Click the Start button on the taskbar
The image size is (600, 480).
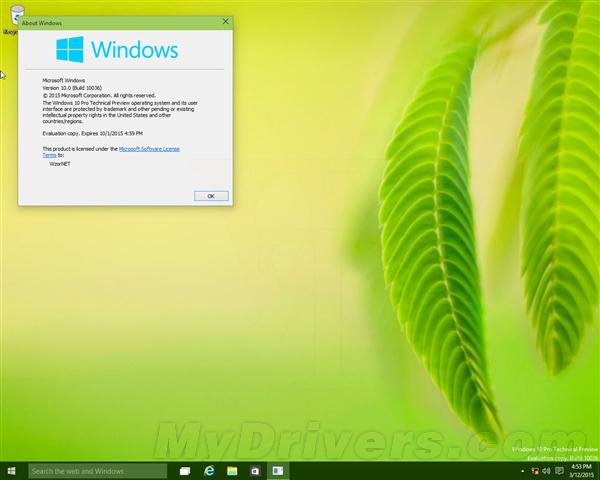point(12,470)
